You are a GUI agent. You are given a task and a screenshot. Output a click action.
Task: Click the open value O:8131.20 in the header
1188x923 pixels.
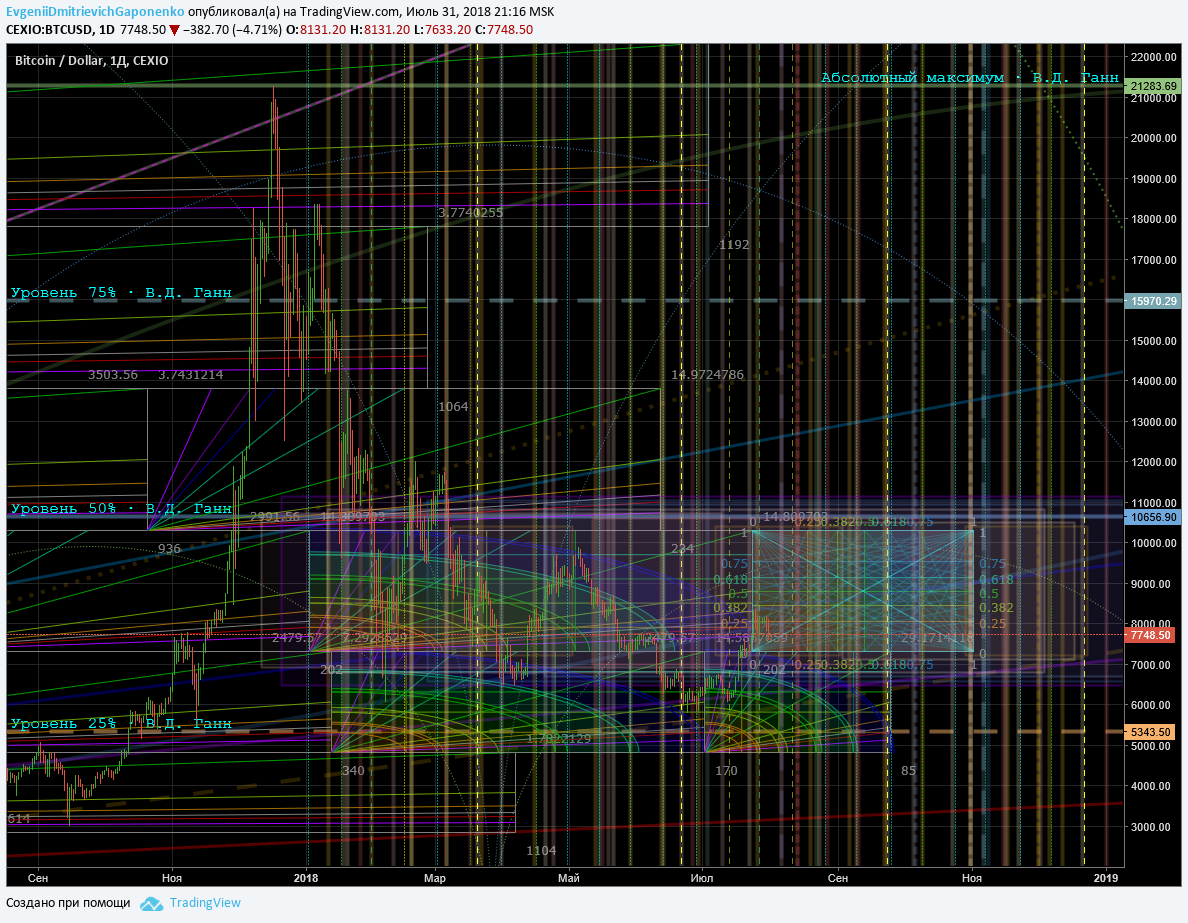(317, 30)
